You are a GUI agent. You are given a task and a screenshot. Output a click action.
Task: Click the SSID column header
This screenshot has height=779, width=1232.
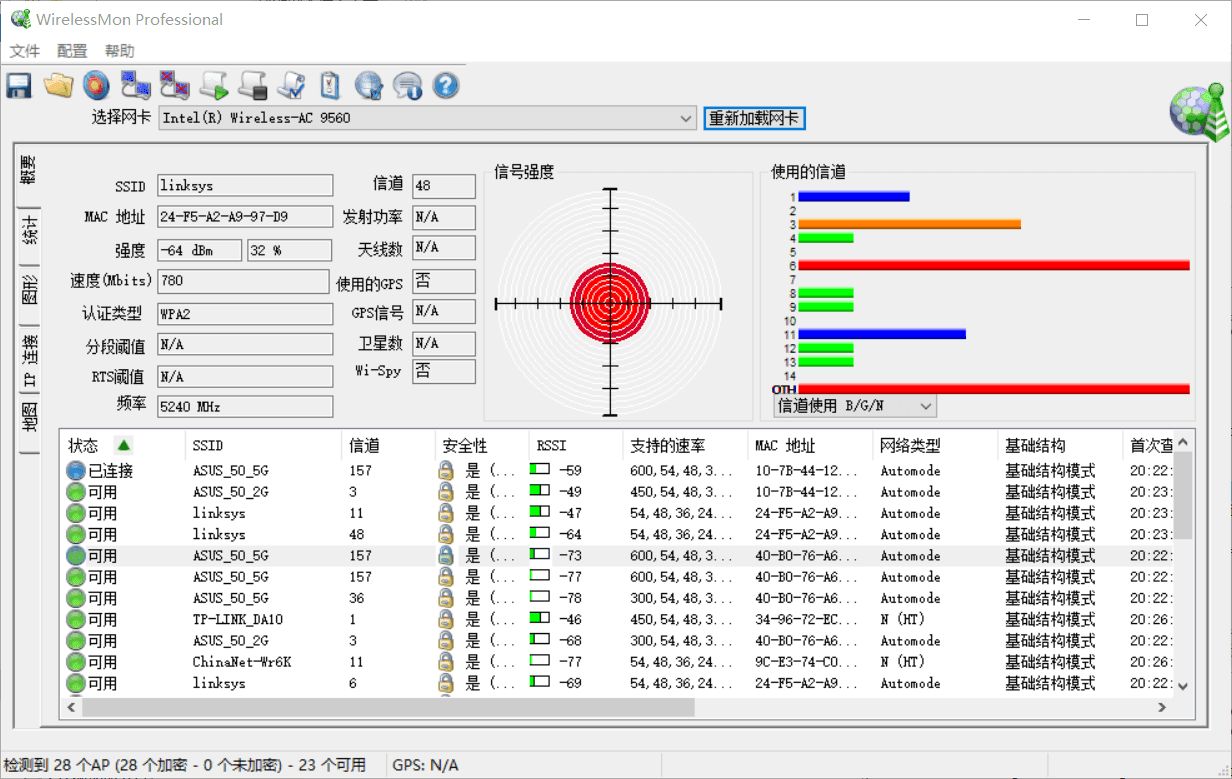tap(208, 446)
